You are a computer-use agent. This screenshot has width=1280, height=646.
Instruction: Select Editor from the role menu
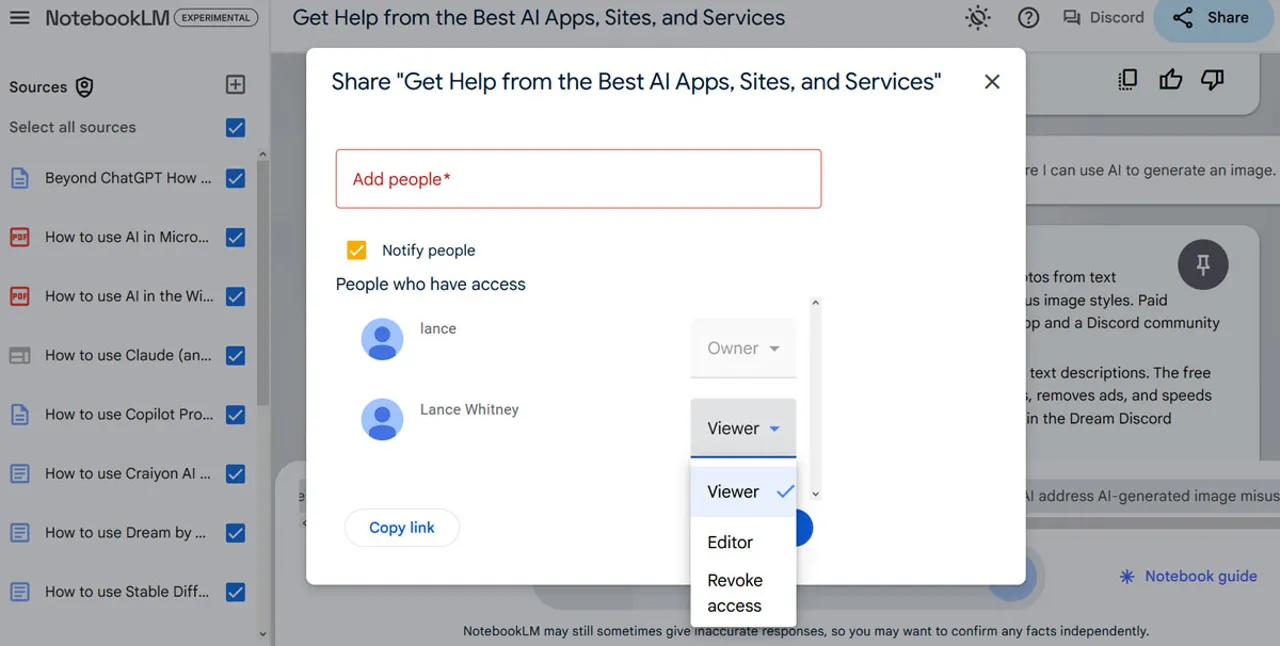[731, 542]
